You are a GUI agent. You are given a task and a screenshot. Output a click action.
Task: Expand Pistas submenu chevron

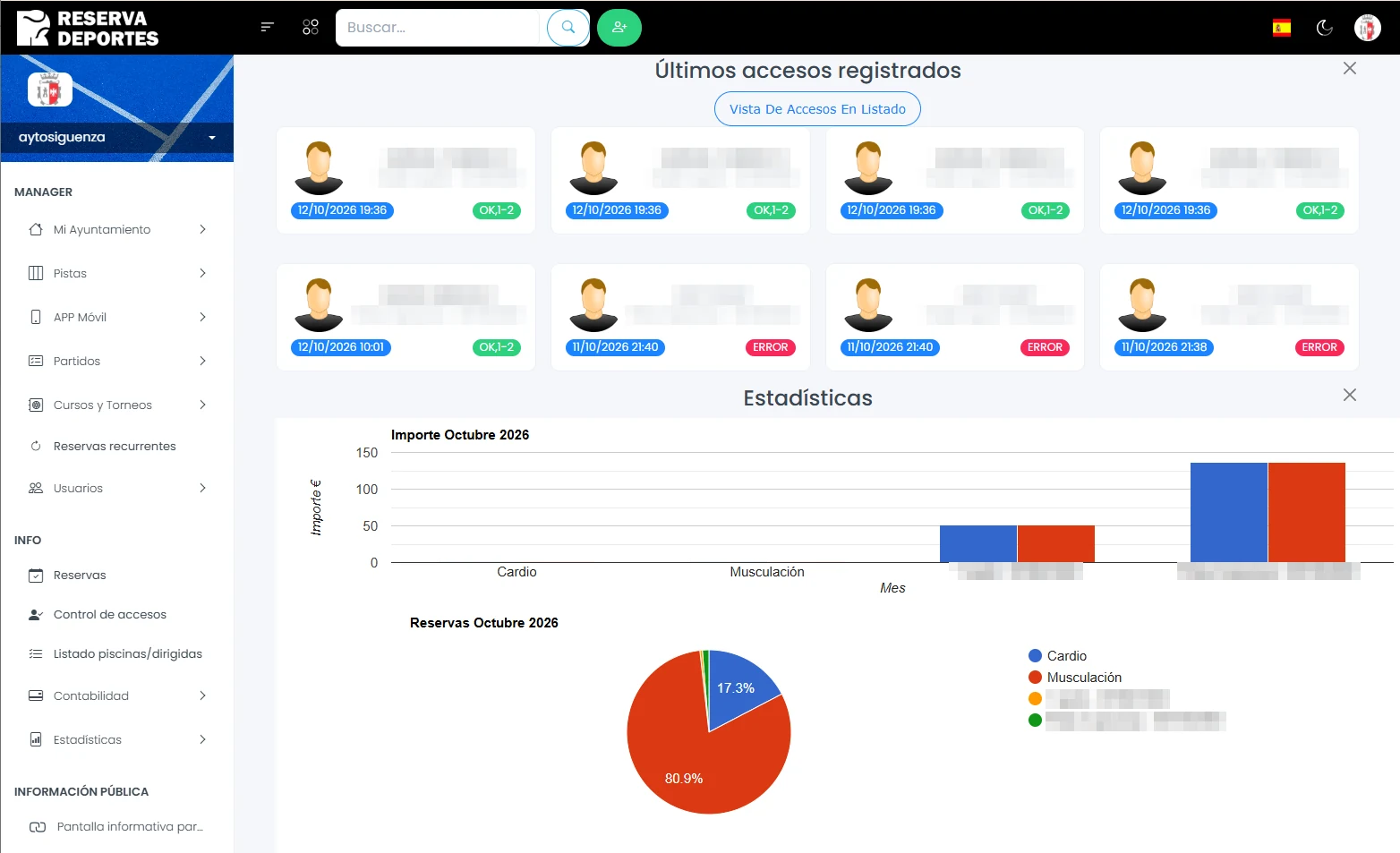click(202, 273)
